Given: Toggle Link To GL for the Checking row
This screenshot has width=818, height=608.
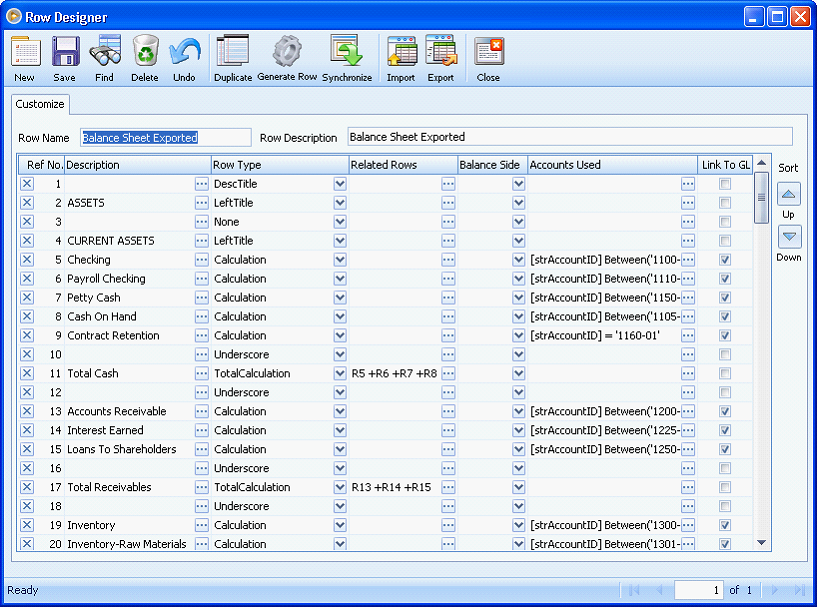Looking at the screenshot, I should coord(723,260).
